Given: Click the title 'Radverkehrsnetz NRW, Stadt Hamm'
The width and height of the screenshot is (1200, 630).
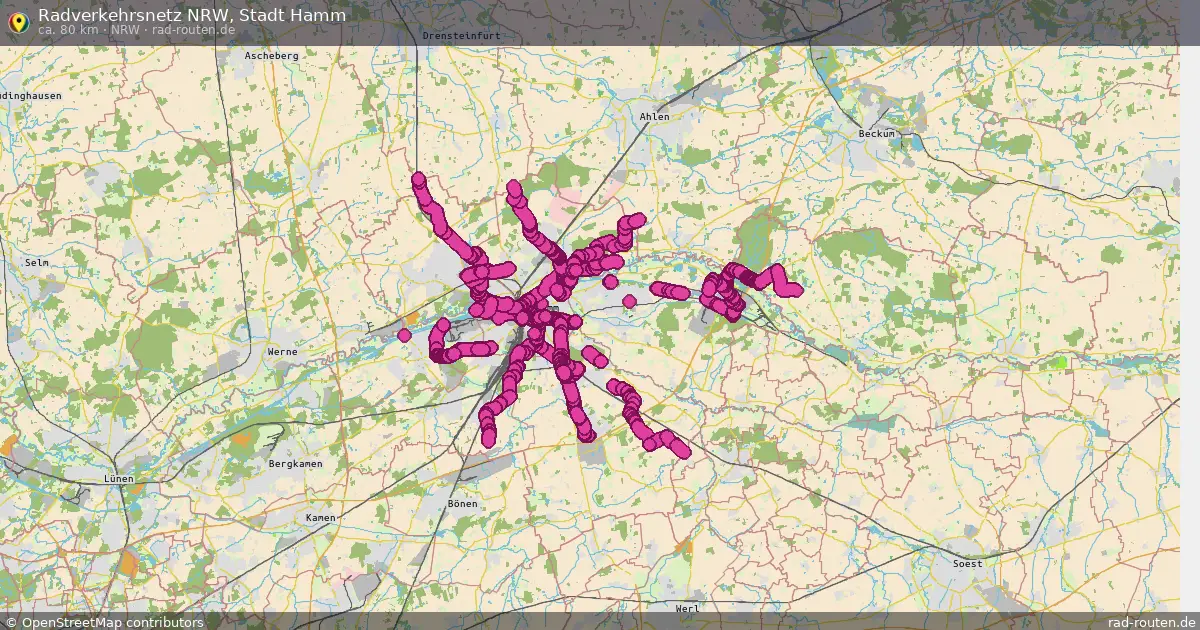Looking at the screenshot, I should tap(192, 15).
